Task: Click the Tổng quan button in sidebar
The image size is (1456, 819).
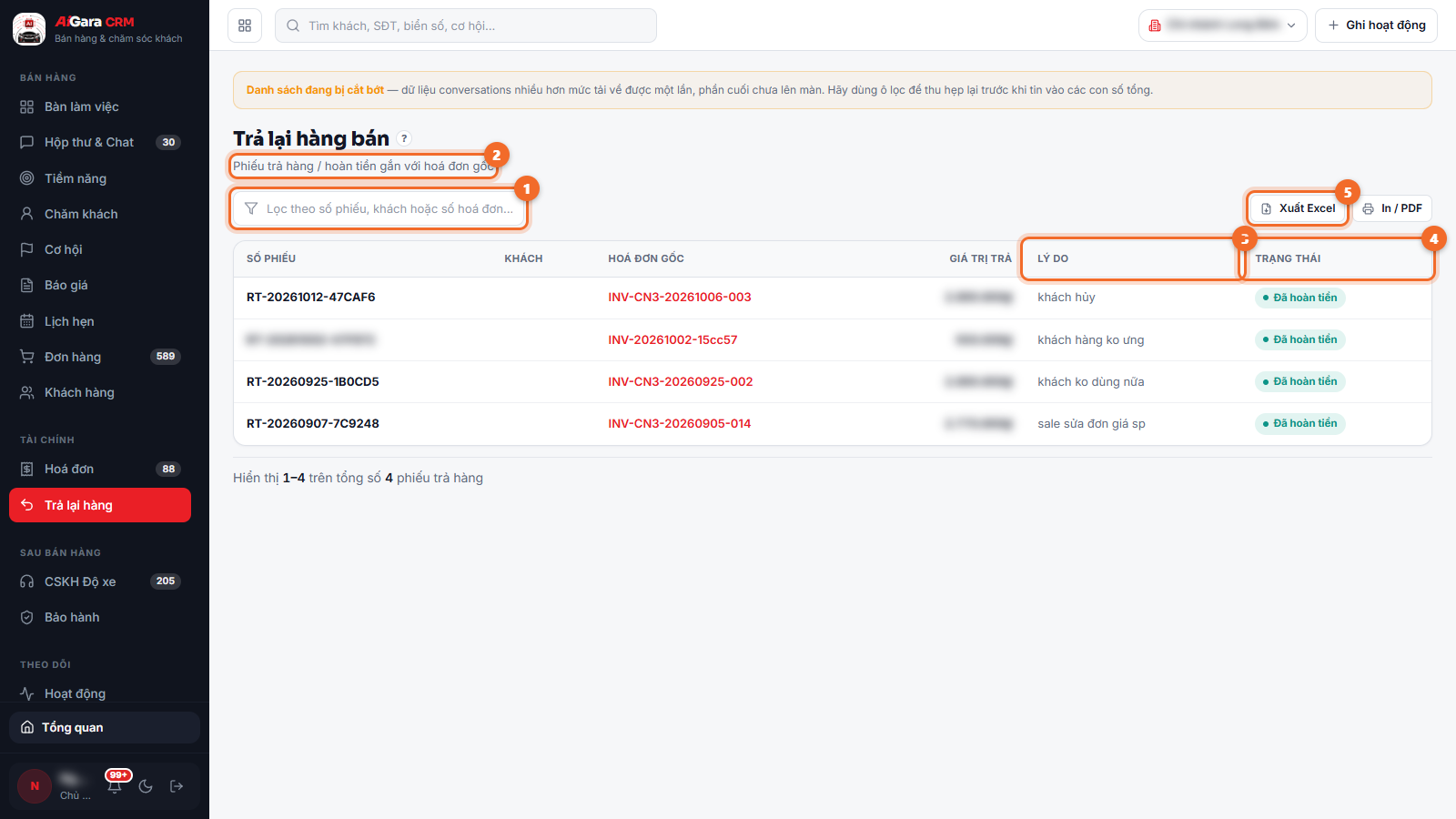Action: pos(105,727)
